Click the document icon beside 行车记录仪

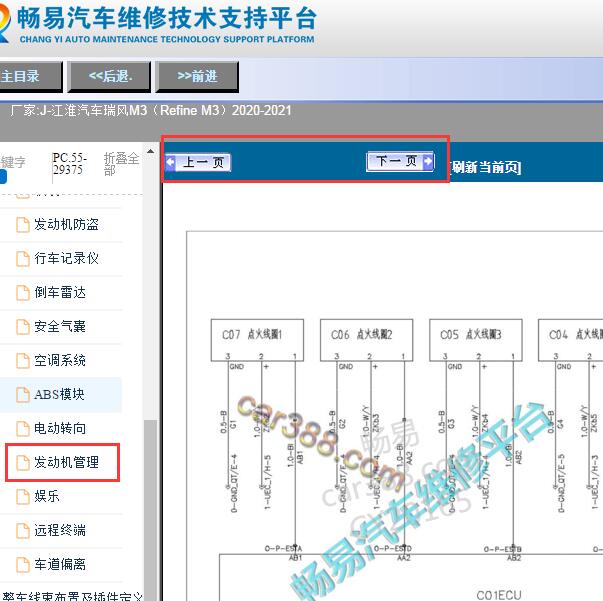23,259
